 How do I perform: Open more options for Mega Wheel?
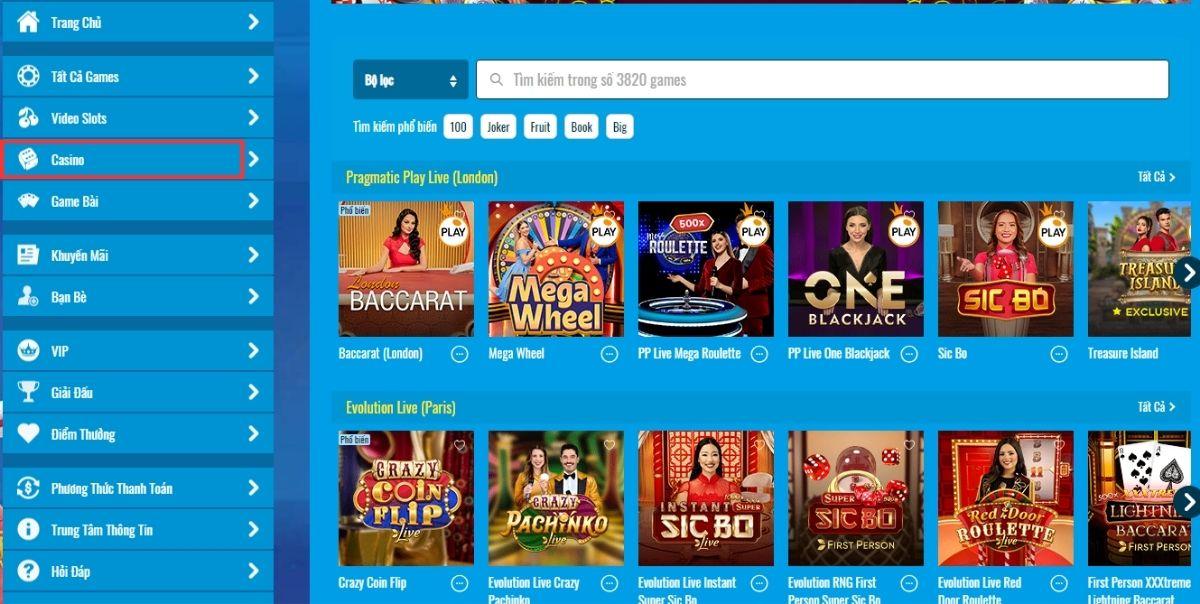pos(609,354)
